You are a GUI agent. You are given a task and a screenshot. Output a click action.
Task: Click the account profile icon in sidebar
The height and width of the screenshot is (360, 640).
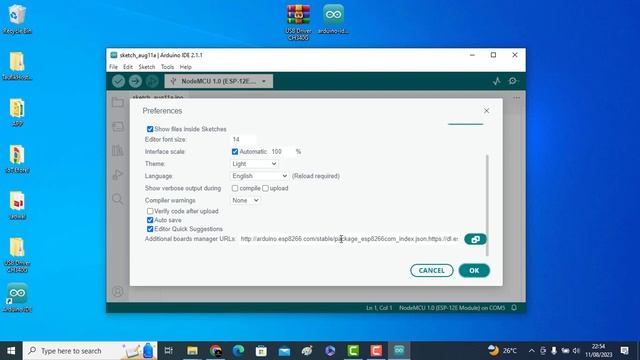coord(118,291)
